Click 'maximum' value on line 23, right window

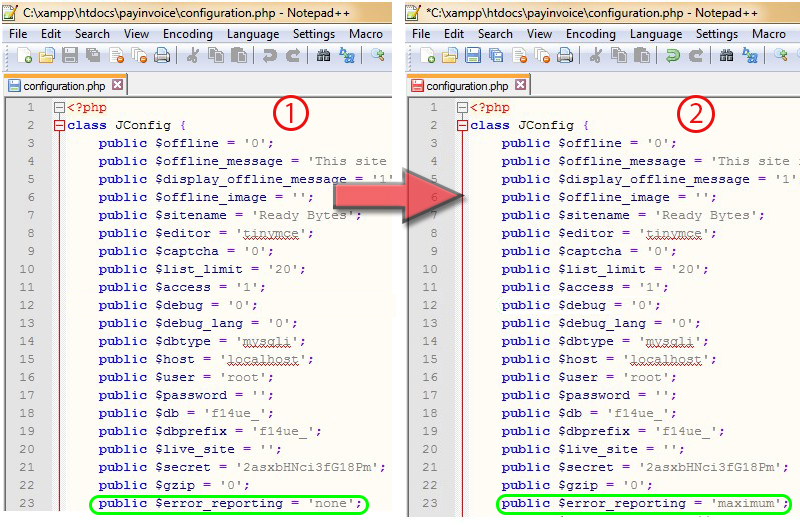pos(745,504)
